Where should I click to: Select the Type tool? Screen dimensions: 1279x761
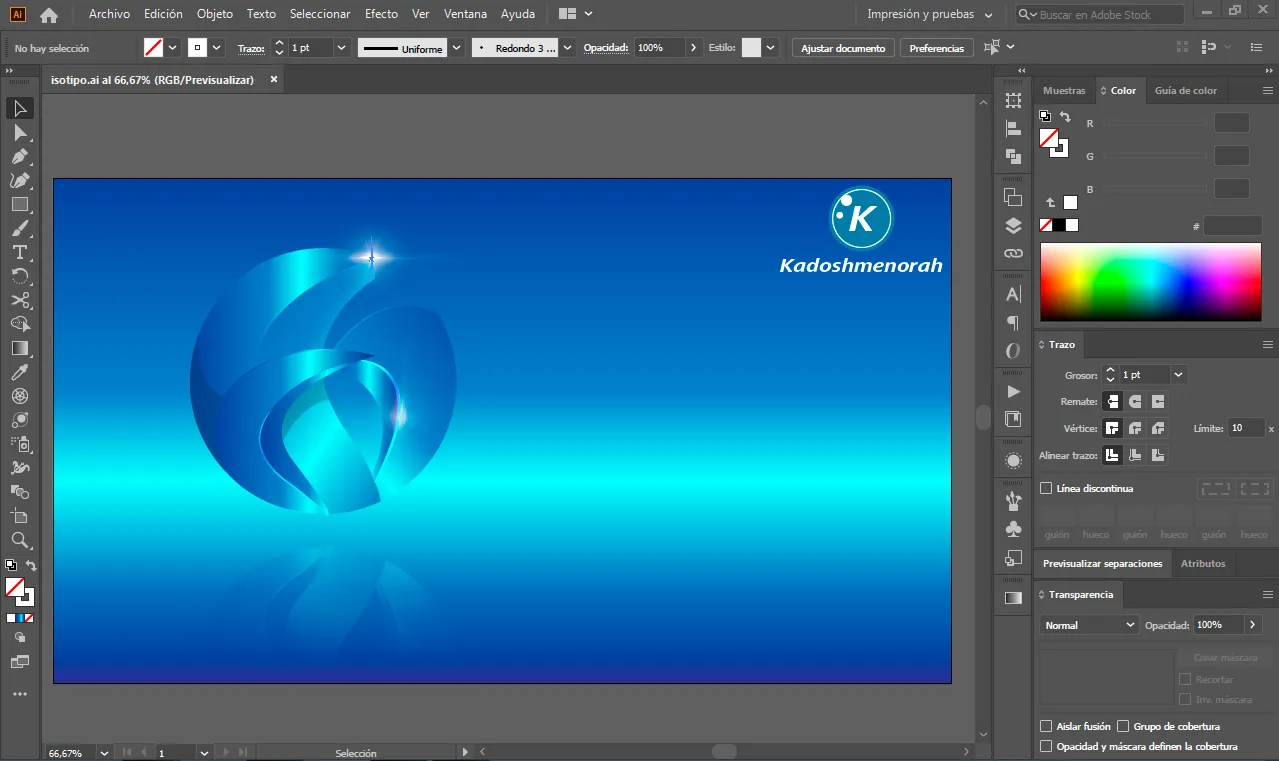point(19,253)
